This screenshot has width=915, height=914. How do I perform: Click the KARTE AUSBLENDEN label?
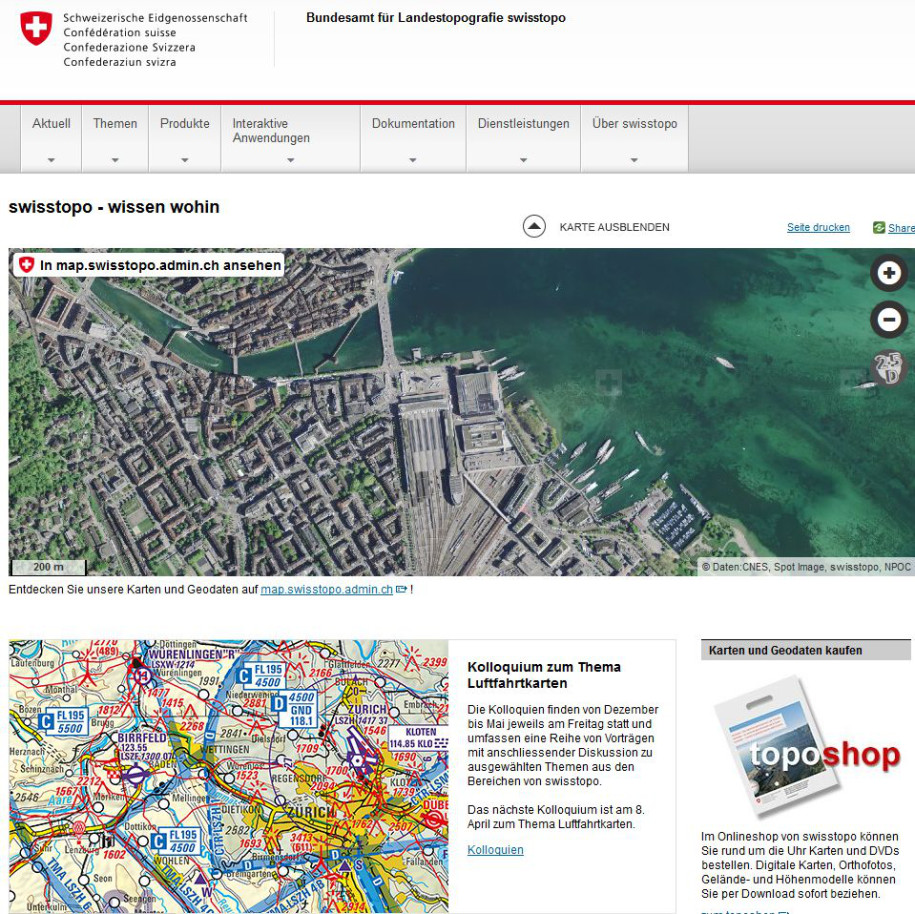[x=614, y=227]
